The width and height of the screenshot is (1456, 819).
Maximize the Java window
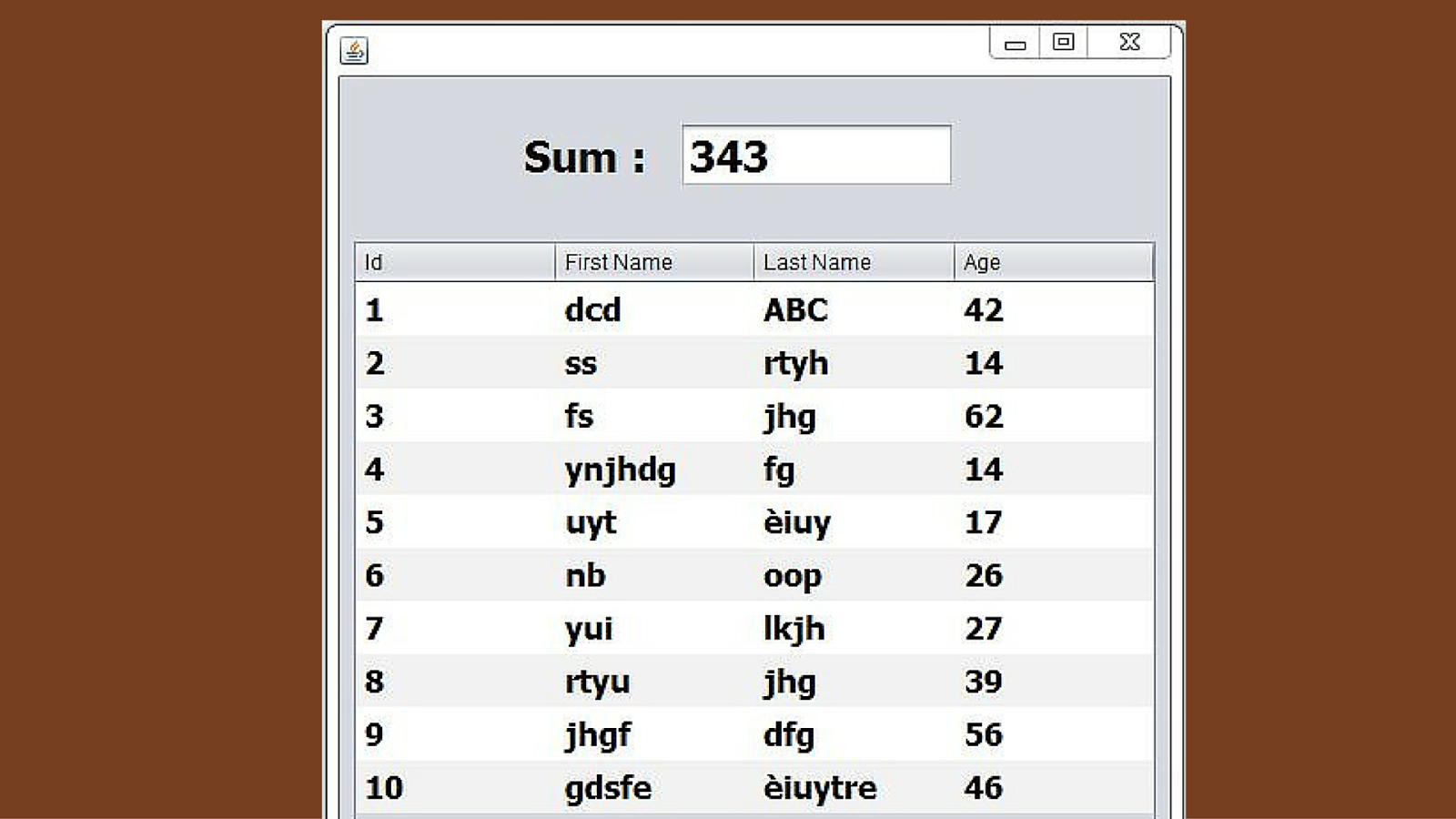click(1063, 42)
